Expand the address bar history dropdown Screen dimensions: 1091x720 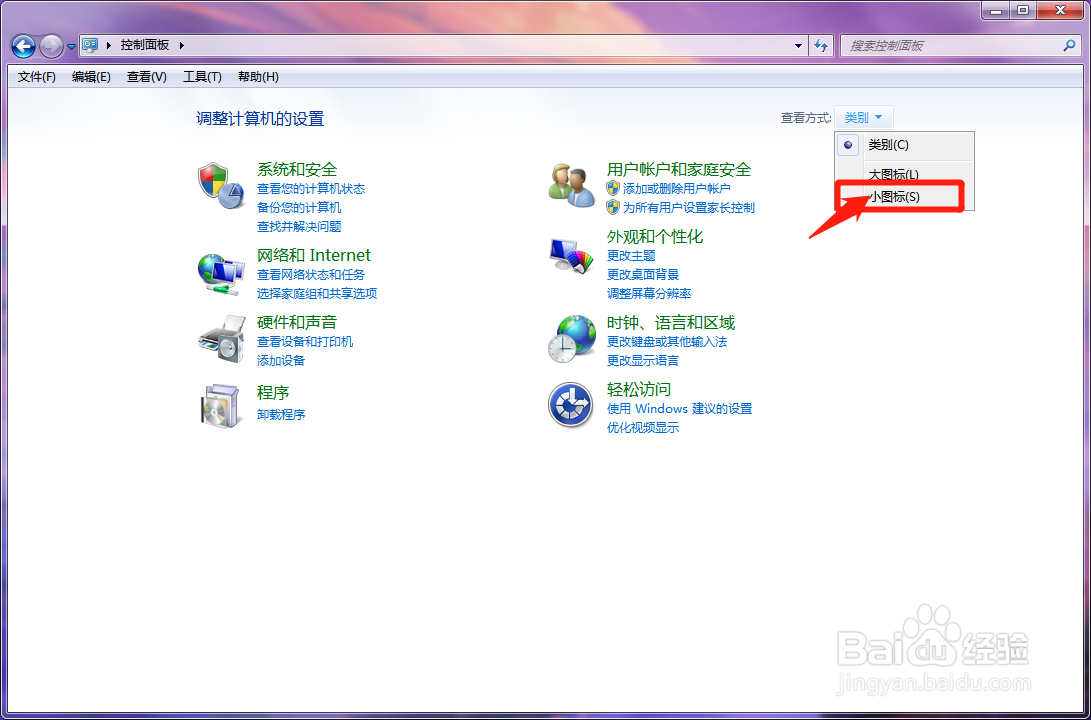point(798,46)
